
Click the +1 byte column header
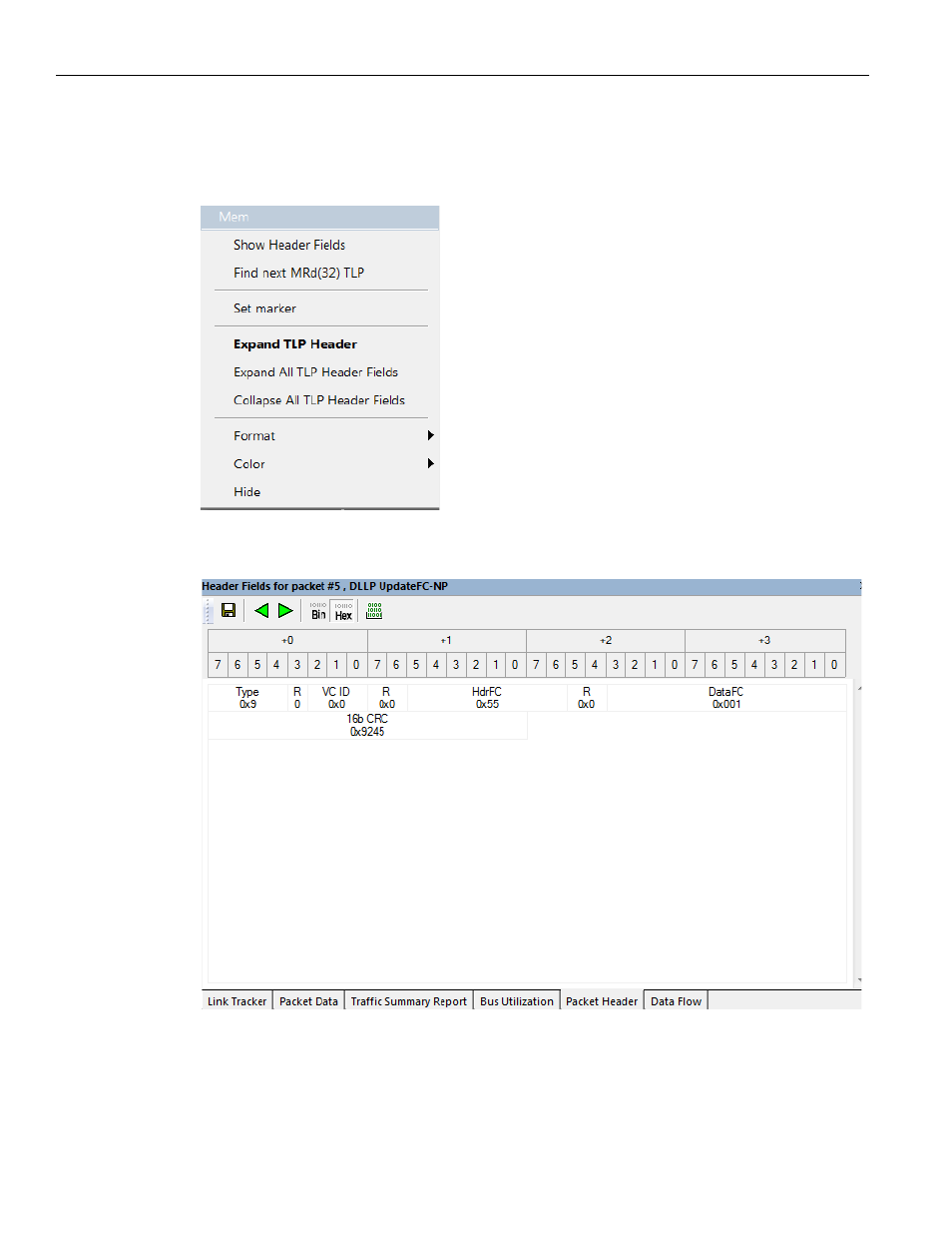[446, 641]
